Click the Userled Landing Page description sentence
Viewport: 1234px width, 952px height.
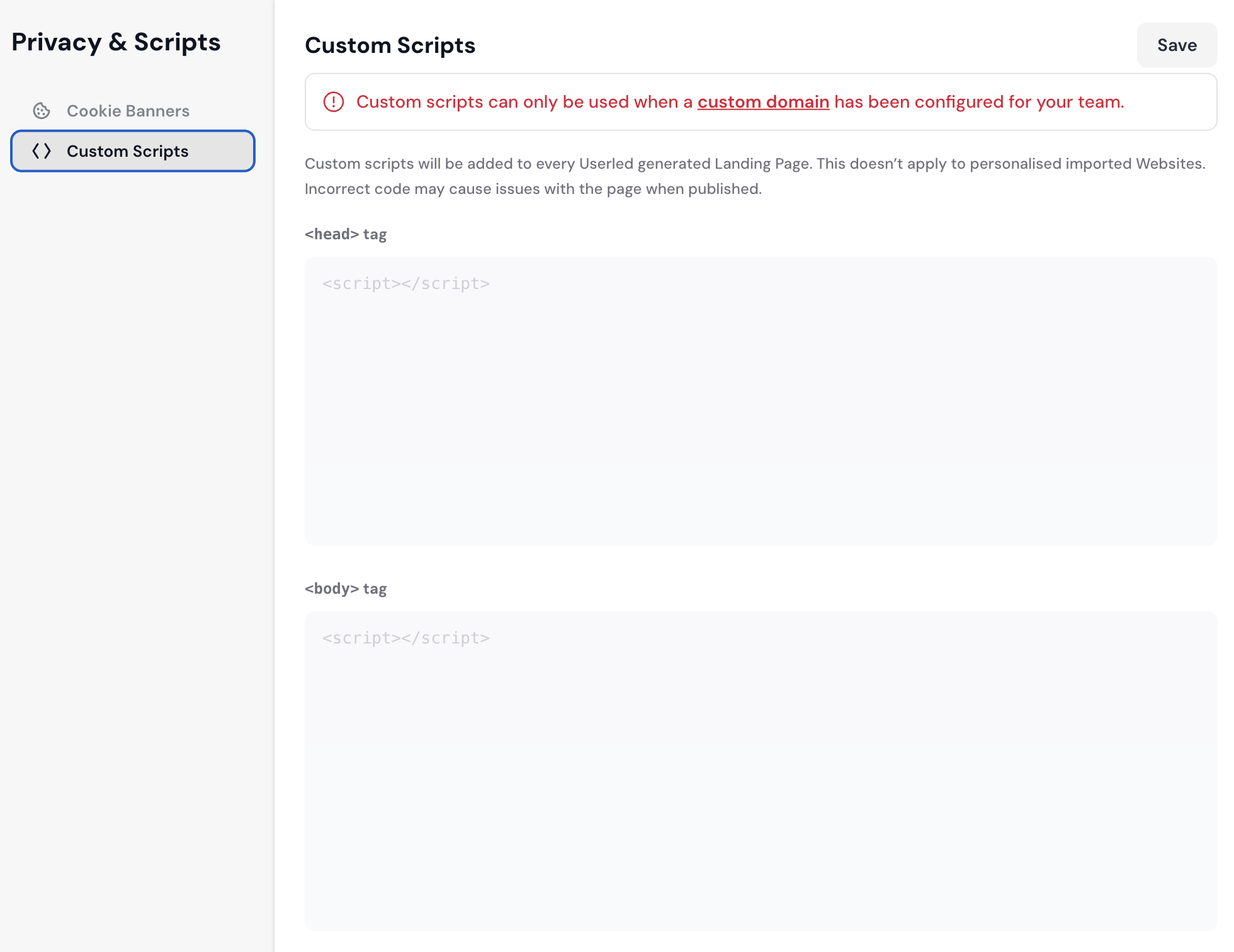pyautogui.click(x=559, y=164)
